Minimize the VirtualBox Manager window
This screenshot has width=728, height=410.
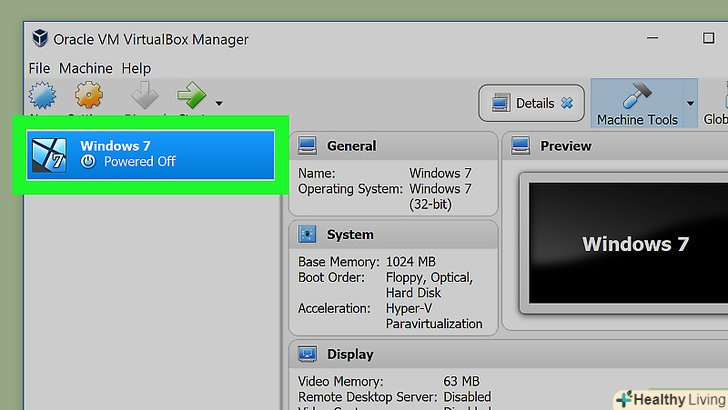[652, 38]
